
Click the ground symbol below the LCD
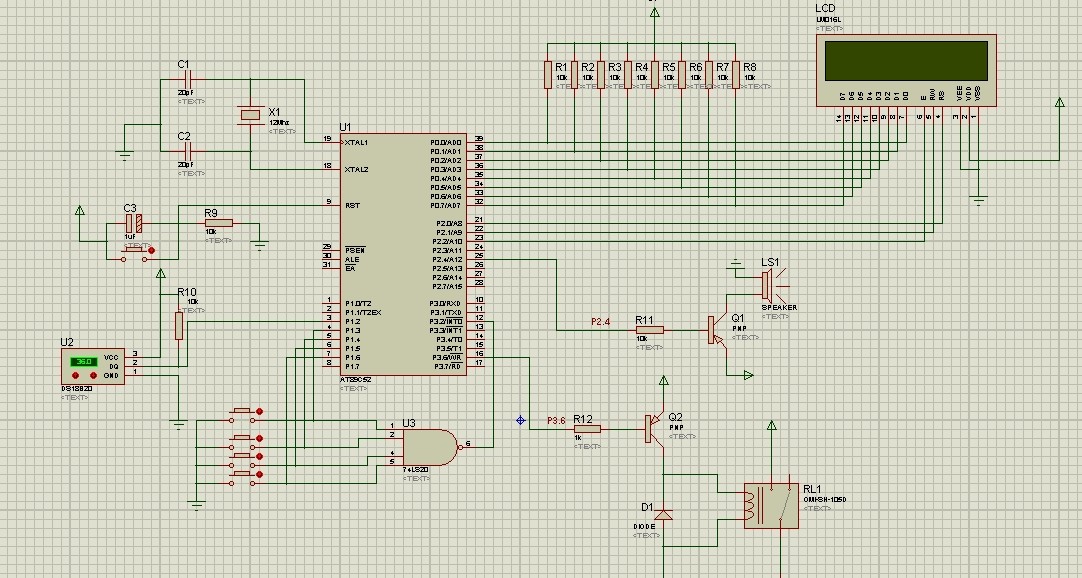click(x=978, y=201)
